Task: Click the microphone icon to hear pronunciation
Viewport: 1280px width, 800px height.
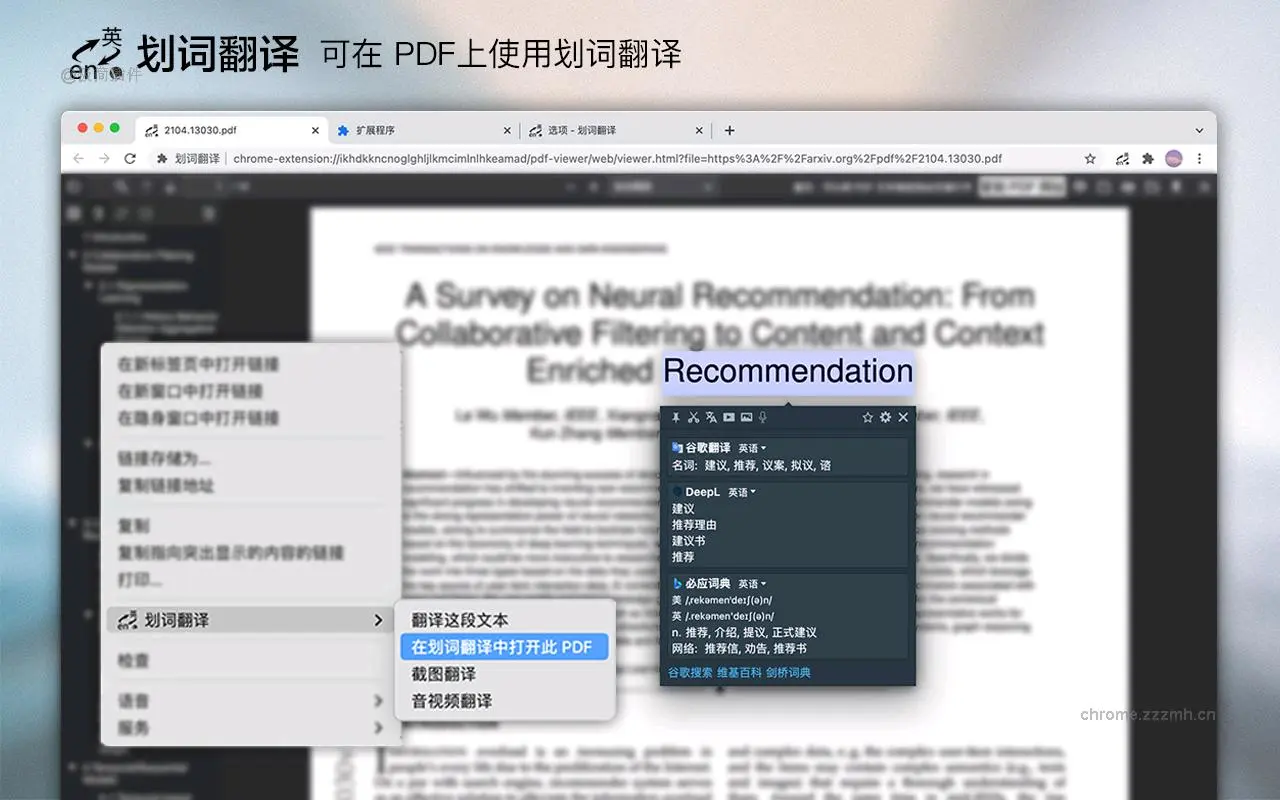Action: click(x=763, y=417)
